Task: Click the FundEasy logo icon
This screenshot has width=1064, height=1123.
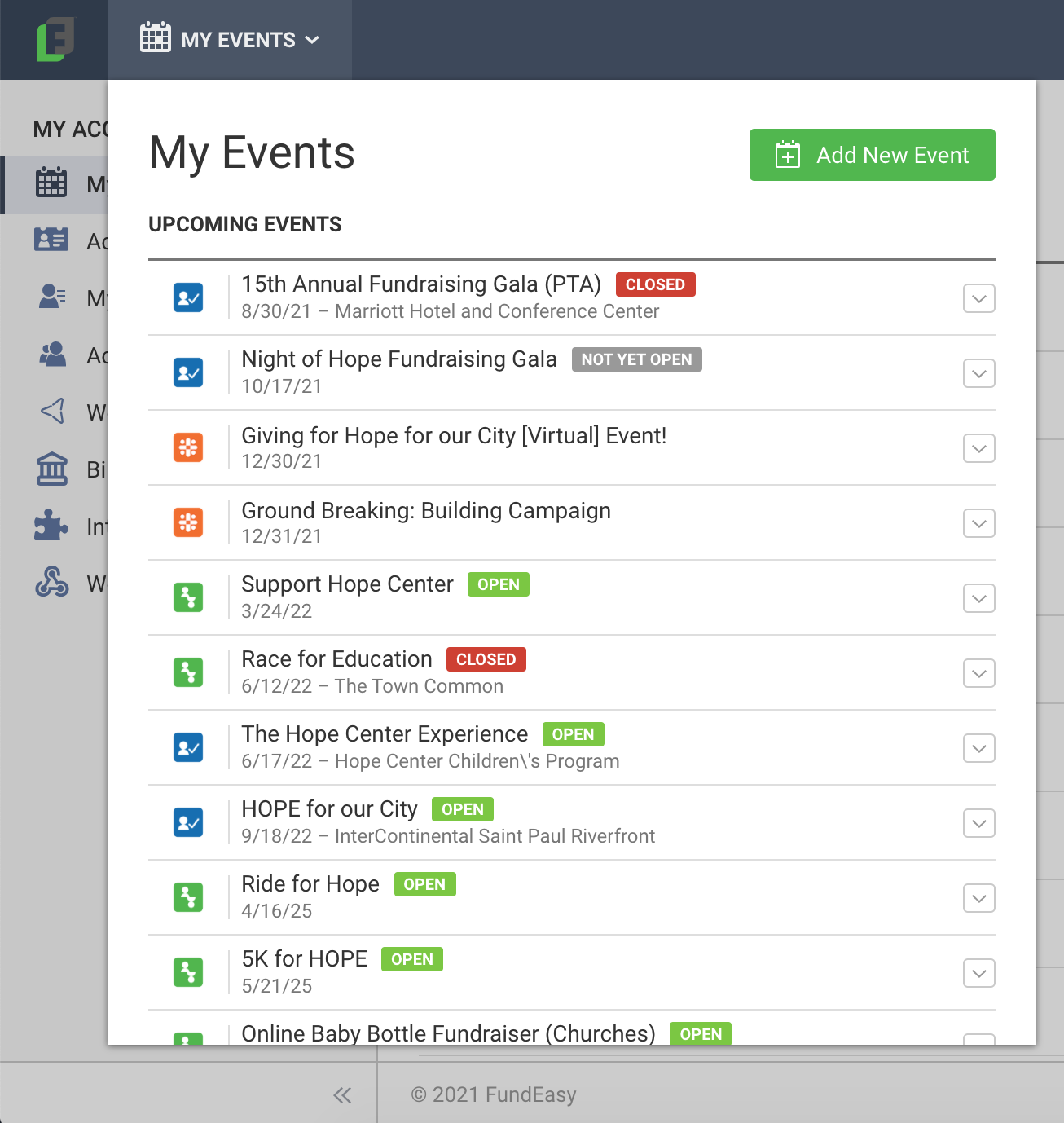Action: tap(55, 39)
